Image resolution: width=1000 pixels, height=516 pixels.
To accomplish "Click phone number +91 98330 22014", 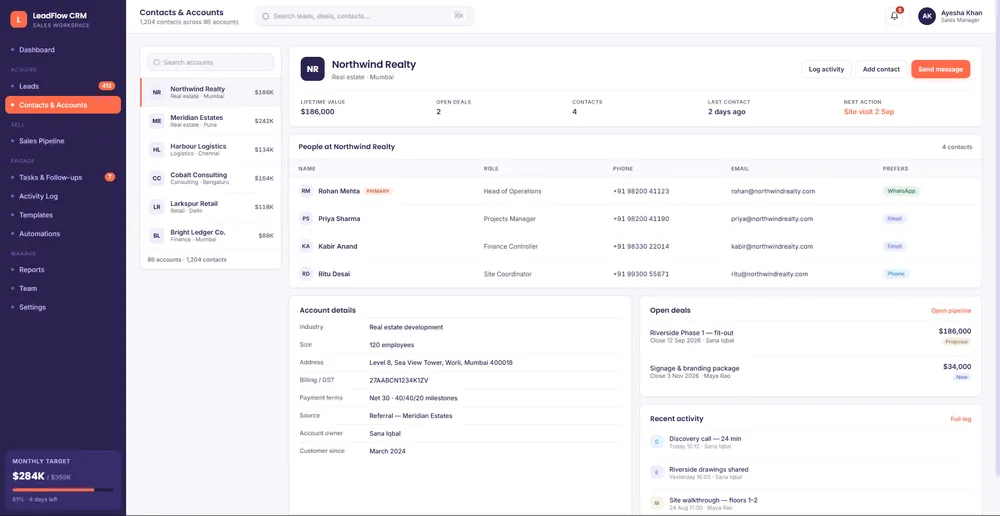I will pyautogui.click(x=641, y=246).
